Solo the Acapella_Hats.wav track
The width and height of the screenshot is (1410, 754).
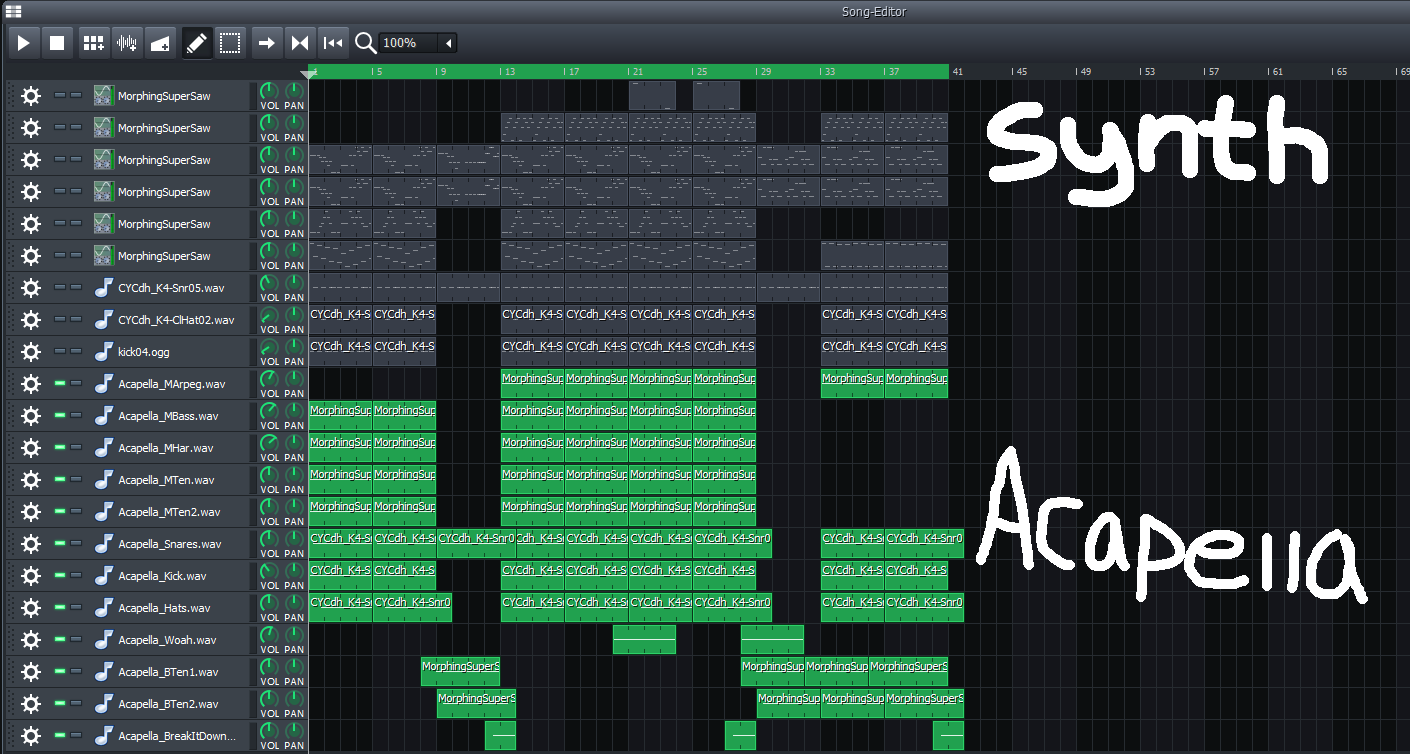(x=76, y=607)
